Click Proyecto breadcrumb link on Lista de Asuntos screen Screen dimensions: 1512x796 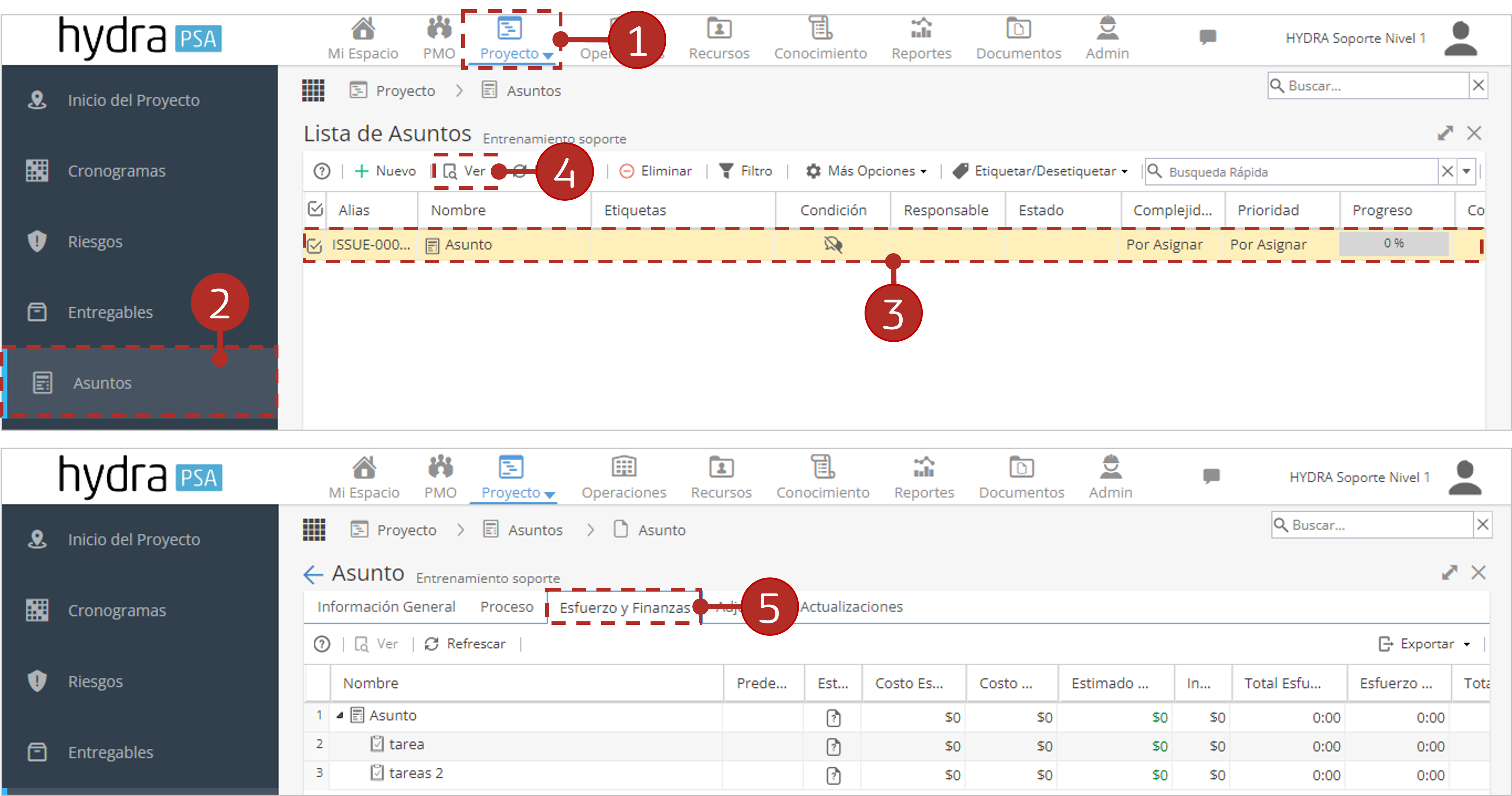[392, 91]
